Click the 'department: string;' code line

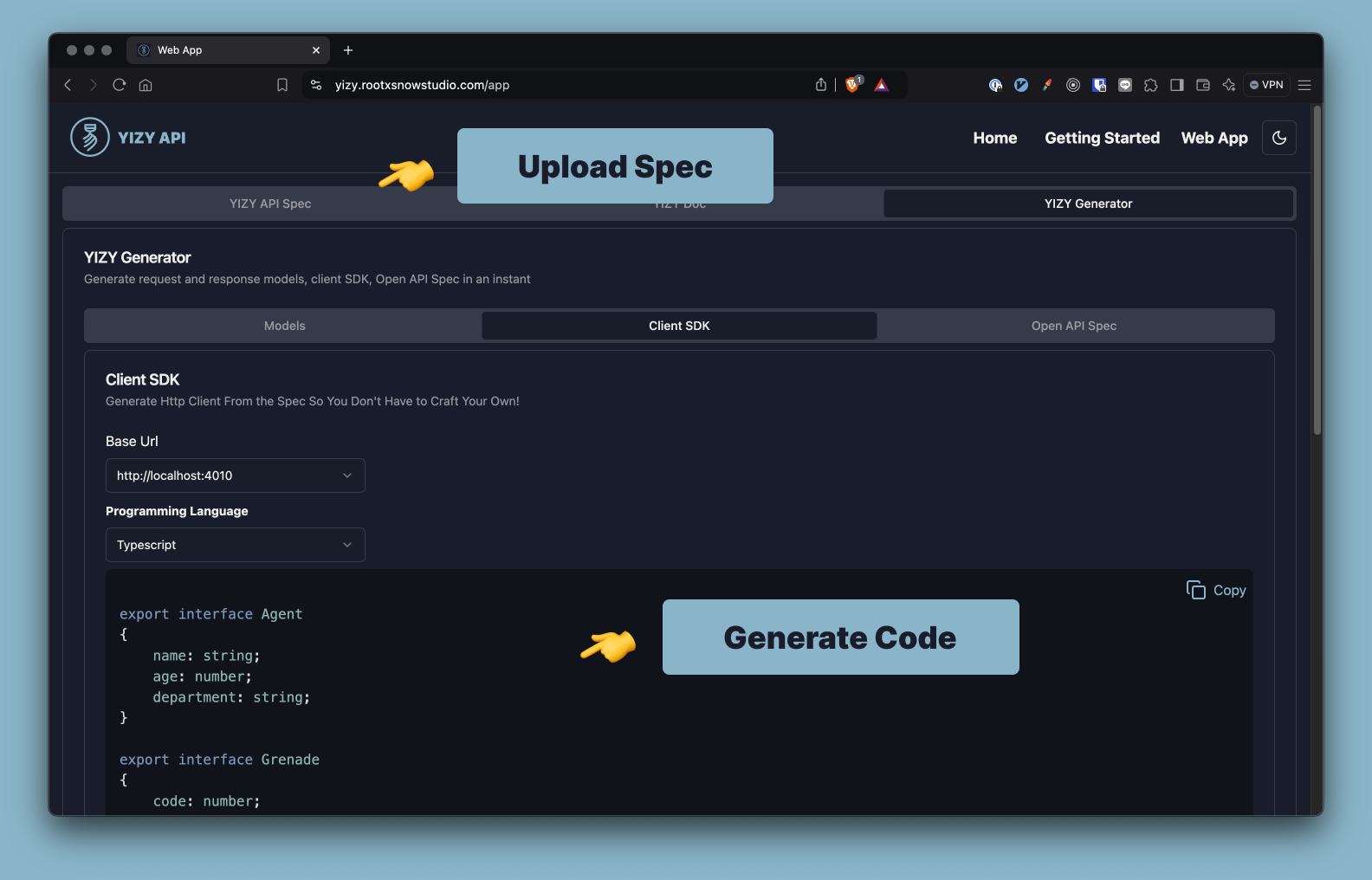click(x=231, y=697)
